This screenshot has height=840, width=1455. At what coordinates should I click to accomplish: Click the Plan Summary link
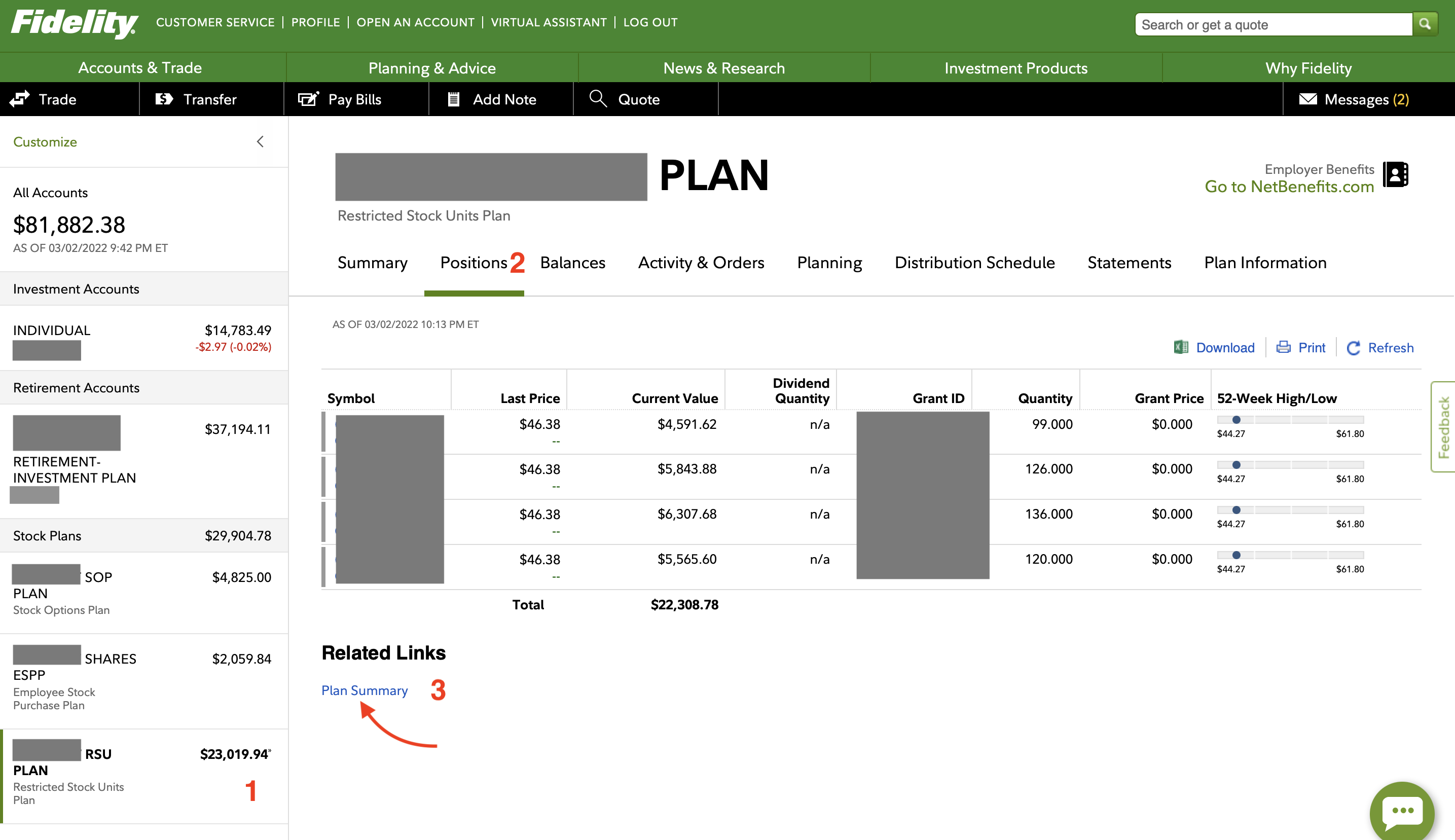click(x=364, y=690)
